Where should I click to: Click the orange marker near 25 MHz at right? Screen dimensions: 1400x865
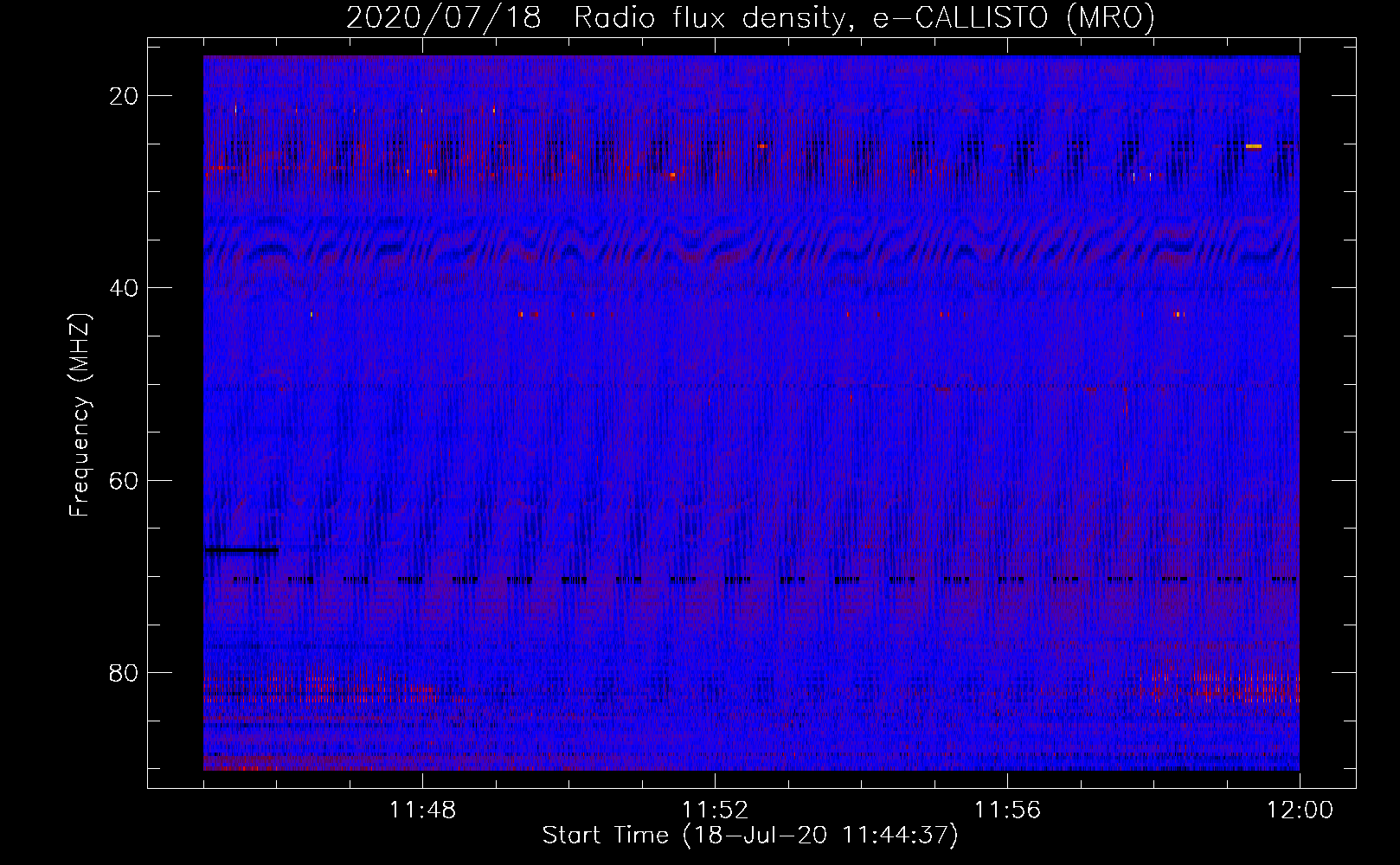[x=1254, y=146]
